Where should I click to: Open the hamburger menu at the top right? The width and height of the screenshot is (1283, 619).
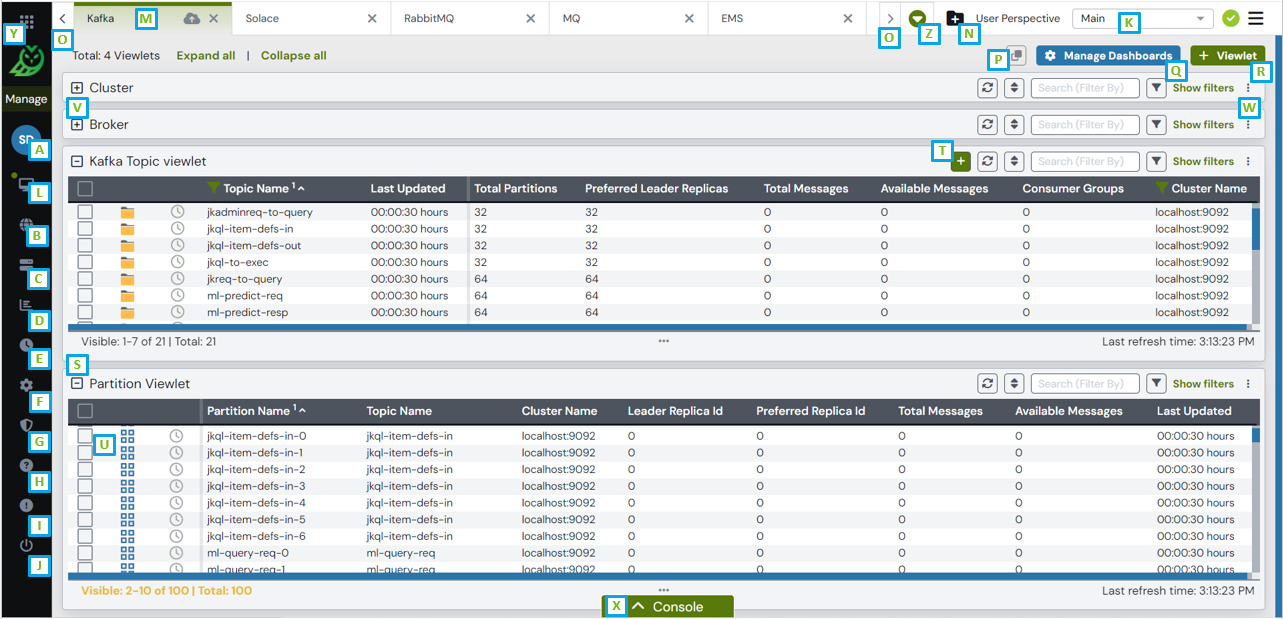pyautogui.click(x=1255, y=18)
